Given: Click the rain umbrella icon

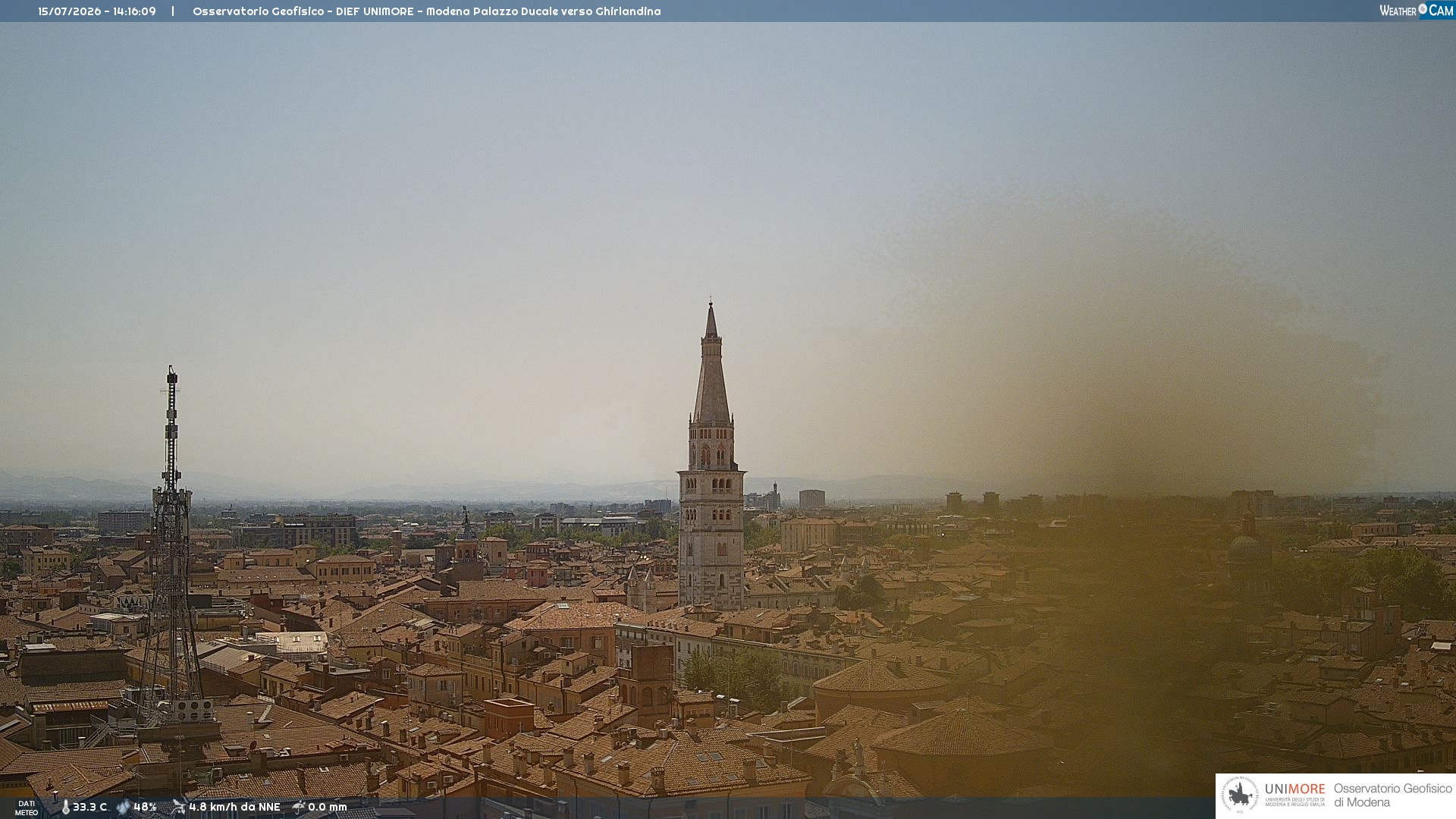Looking at the screenshot, I should click(299, 807).
